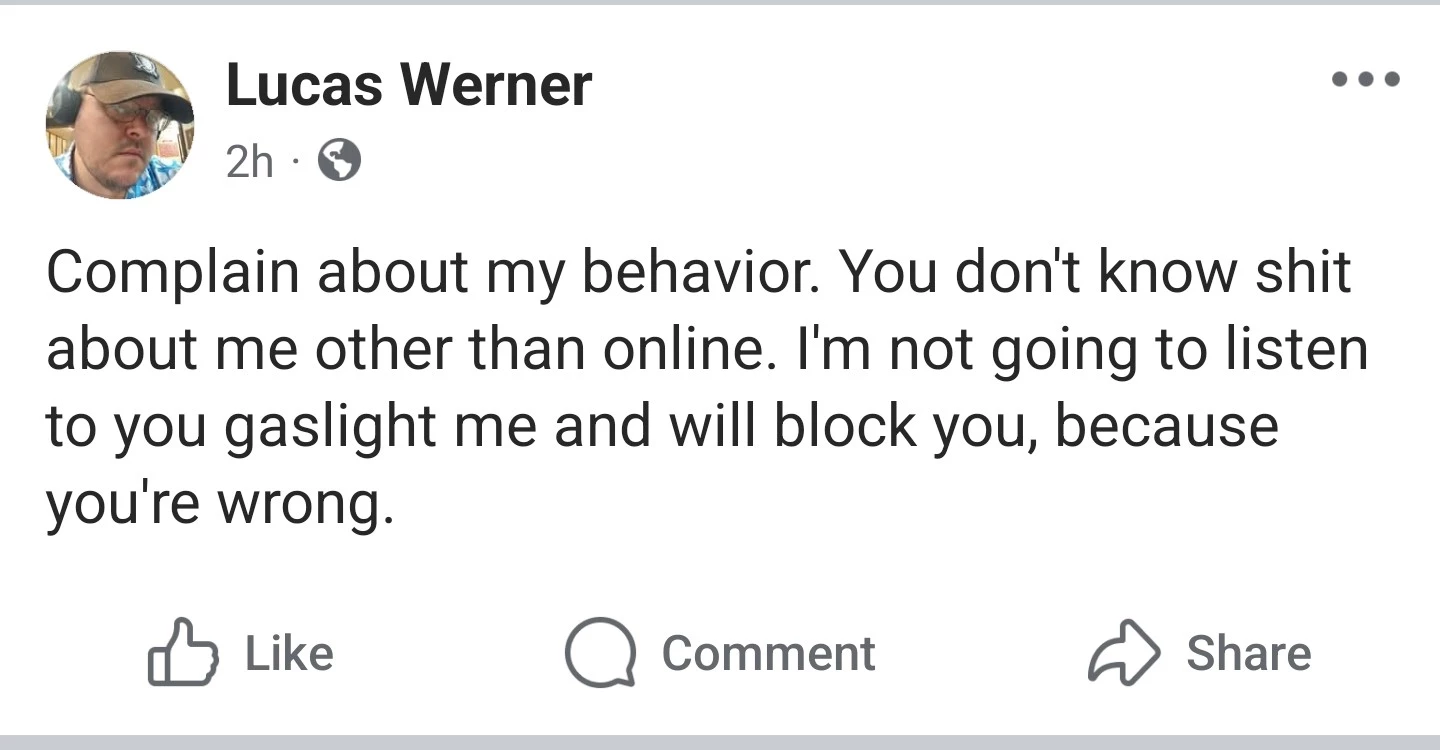Click the globe public audience icon
The image size is (1440, 750).
[x=340, y=160]
